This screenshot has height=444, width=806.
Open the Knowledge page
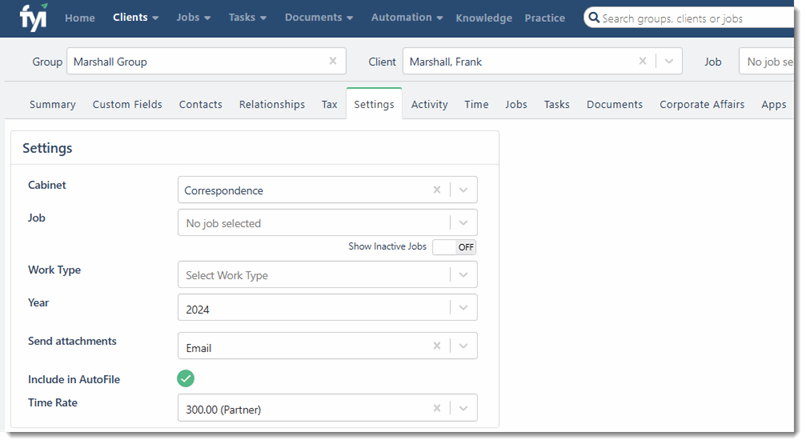tap(484, 18)
